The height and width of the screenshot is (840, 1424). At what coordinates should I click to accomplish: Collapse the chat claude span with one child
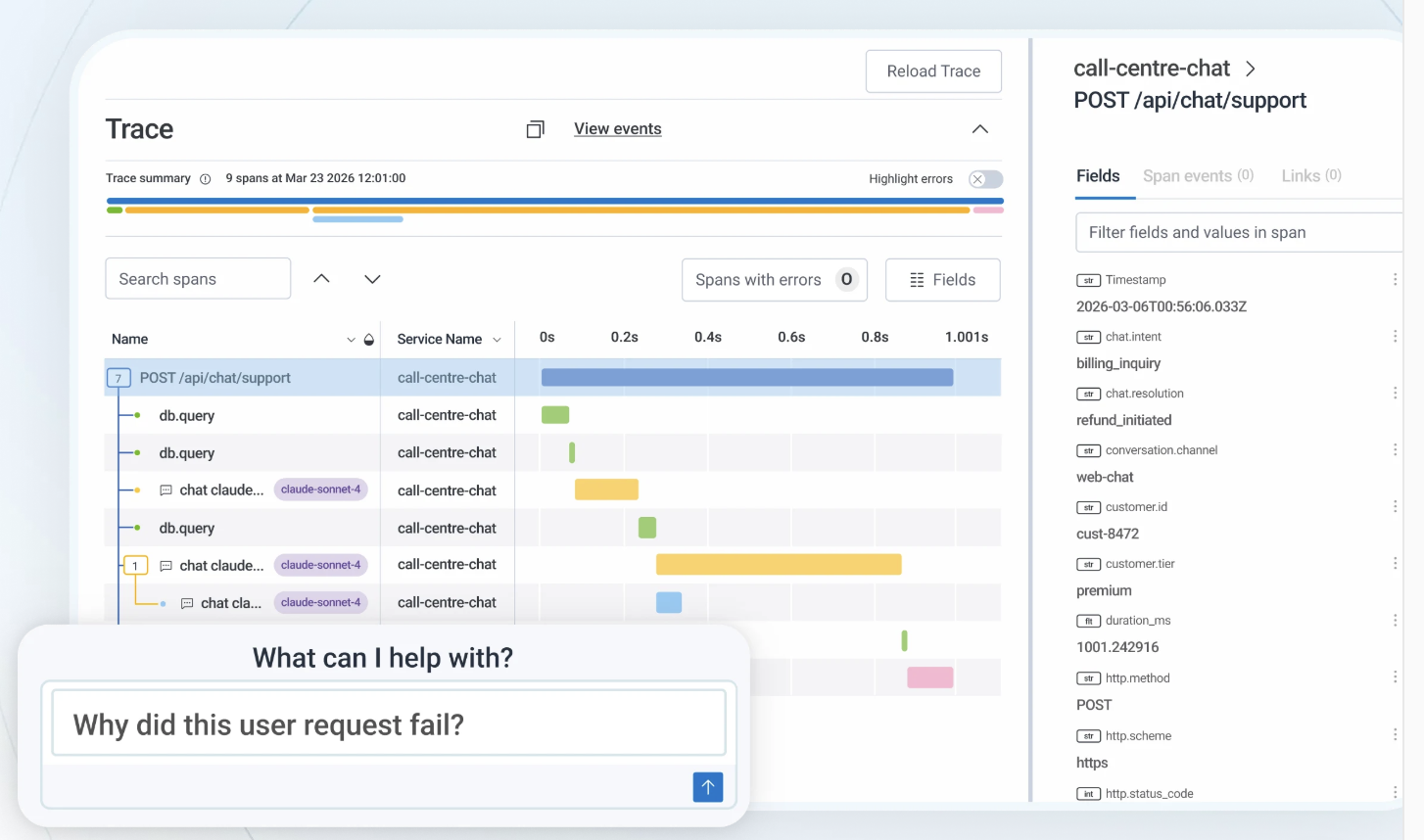135,566
